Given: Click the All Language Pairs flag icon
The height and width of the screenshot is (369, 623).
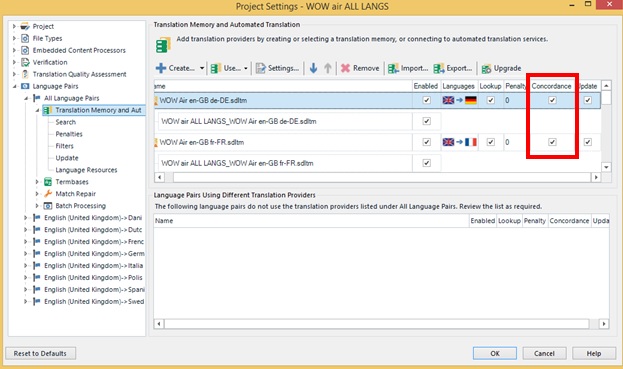Looking at the screenshot, I should pyautogui.click(x=37, y=98).
